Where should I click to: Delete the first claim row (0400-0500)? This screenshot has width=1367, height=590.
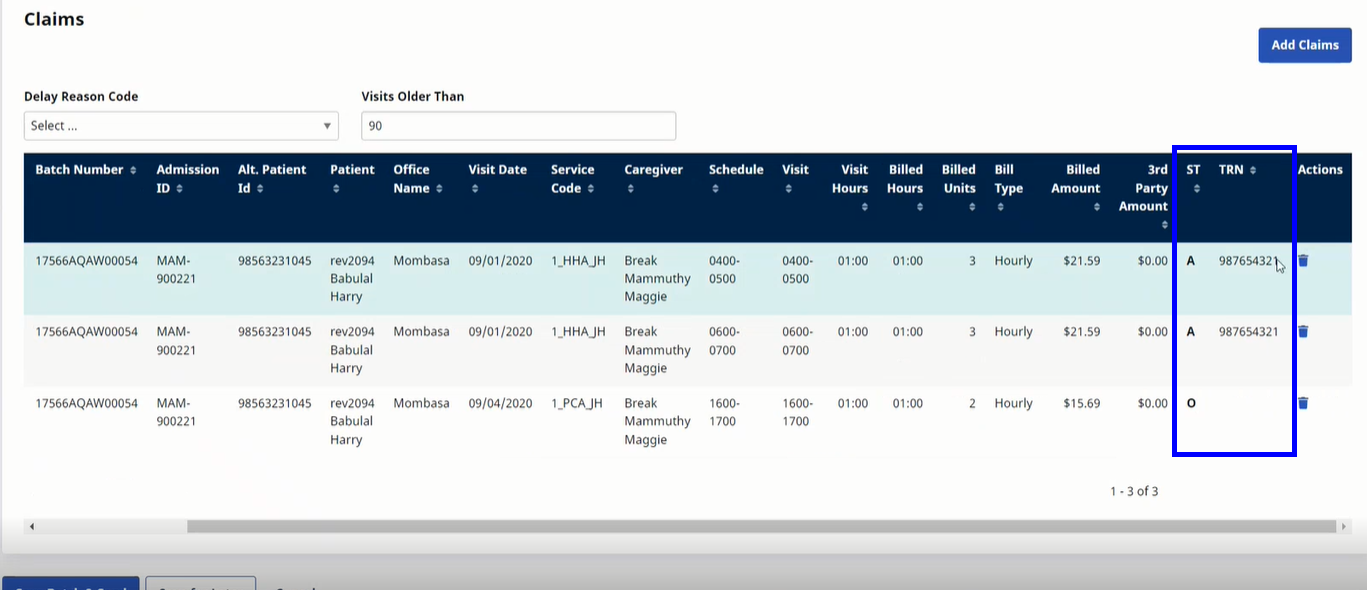(x=1303, y=261)
